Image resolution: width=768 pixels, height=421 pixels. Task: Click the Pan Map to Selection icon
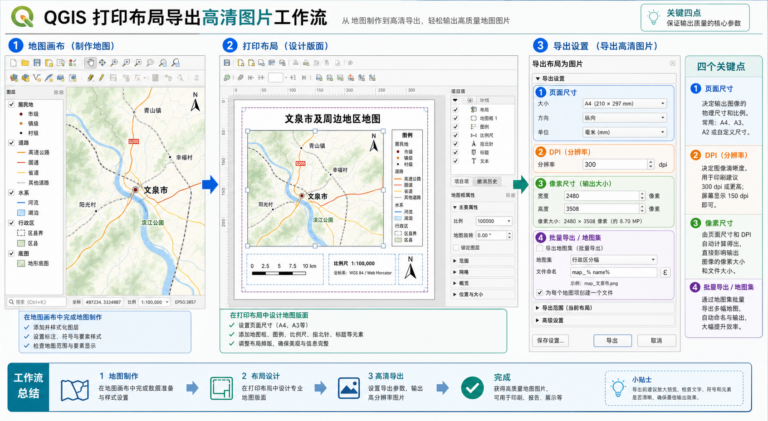[102, 63]
